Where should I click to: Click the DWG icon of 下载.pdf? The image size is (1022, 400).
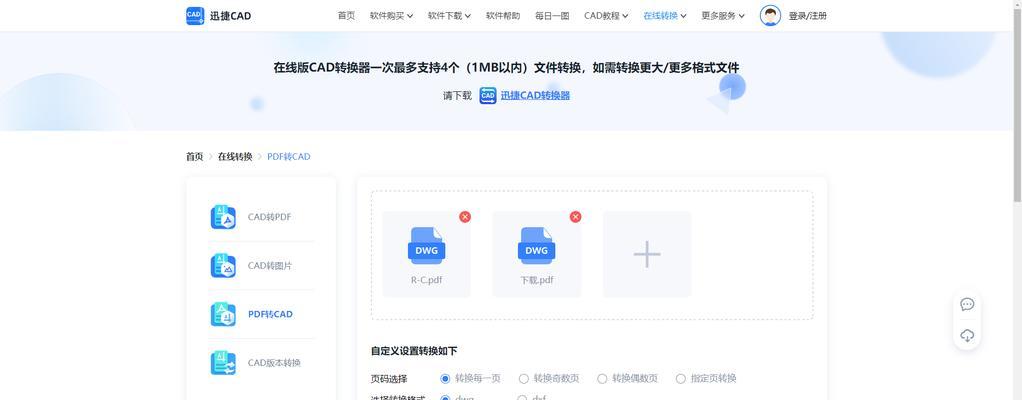click(536, 246)
